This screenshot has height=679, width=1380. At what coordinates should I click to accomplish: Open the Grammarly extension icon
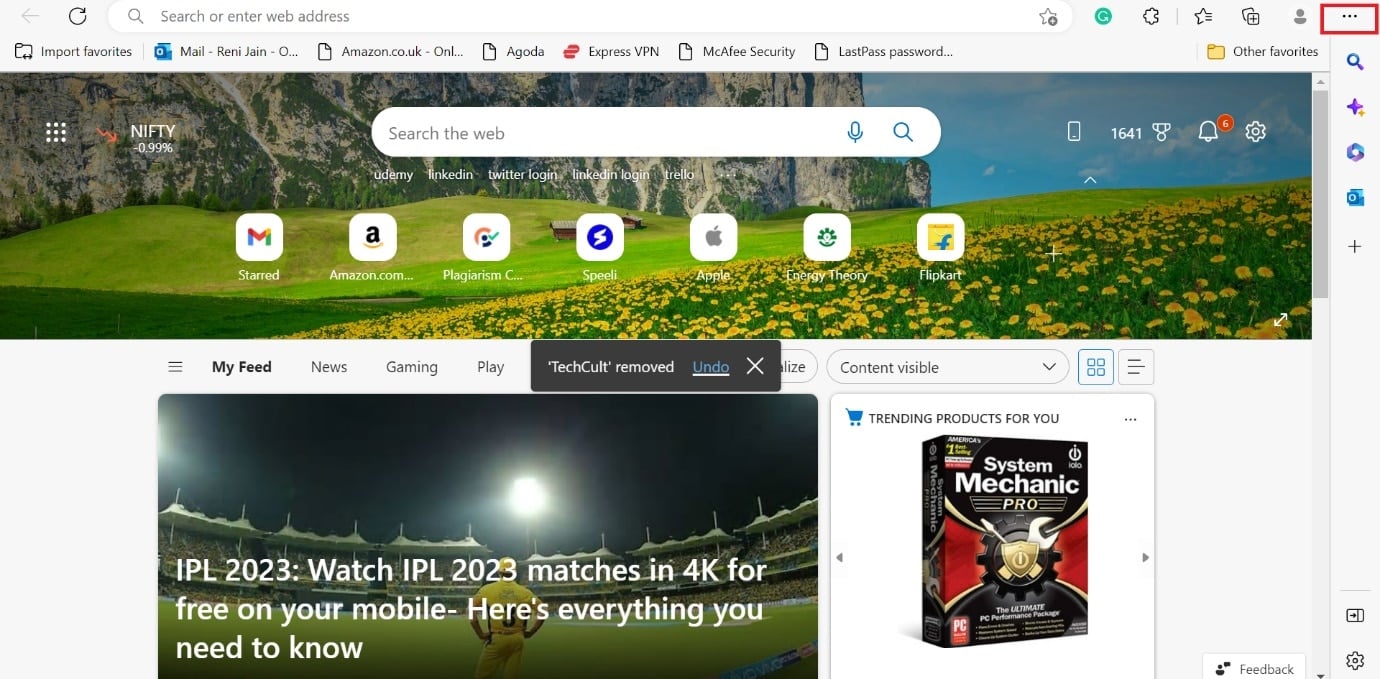1102,16
